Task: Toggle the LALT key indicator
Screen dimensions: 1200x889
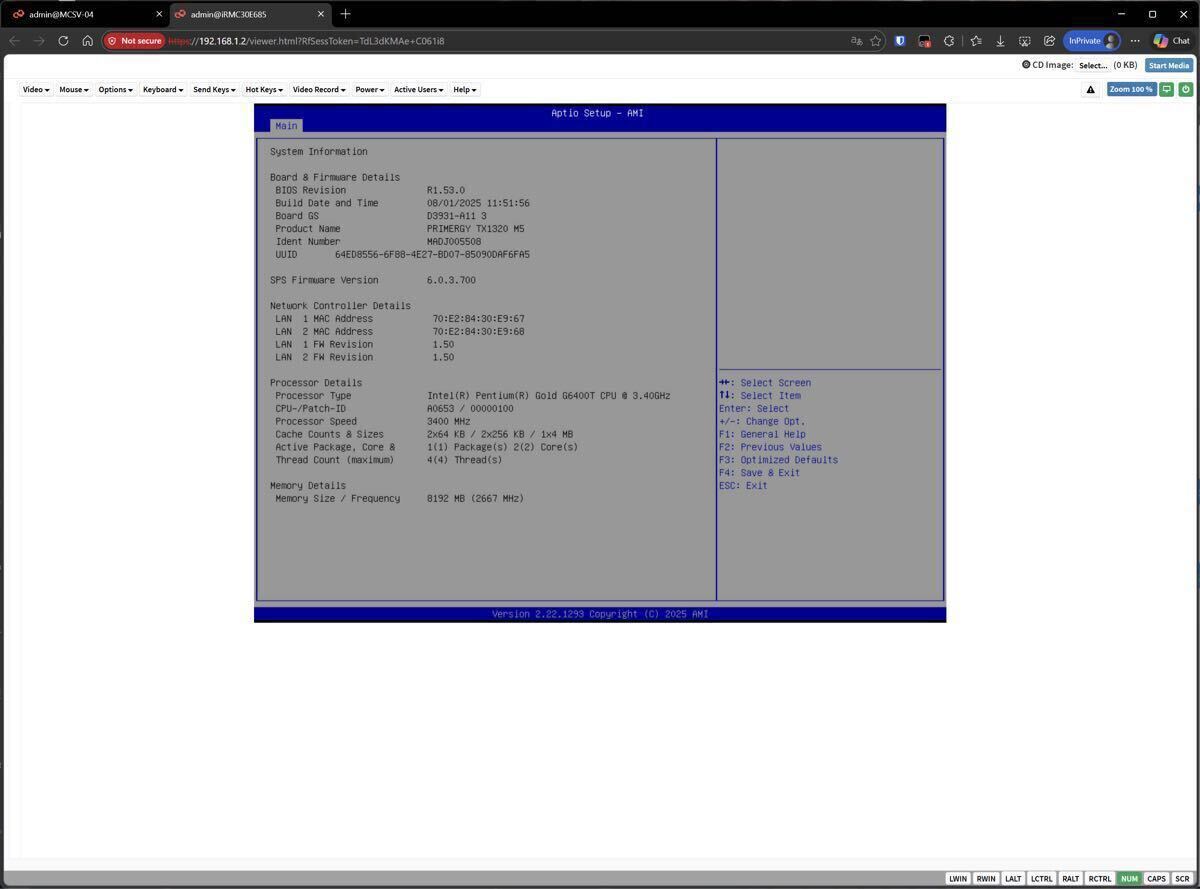Action: point(1013,878)
